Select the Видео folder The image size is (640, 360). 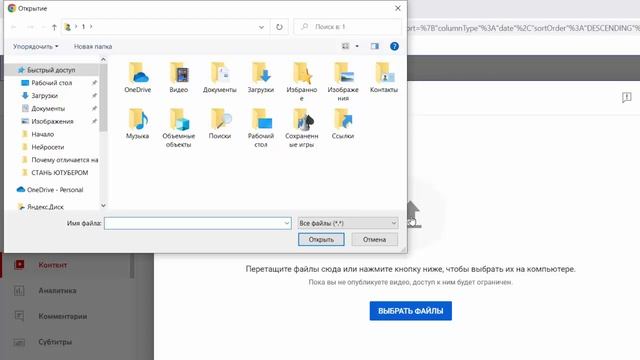[x=179, y=78]
